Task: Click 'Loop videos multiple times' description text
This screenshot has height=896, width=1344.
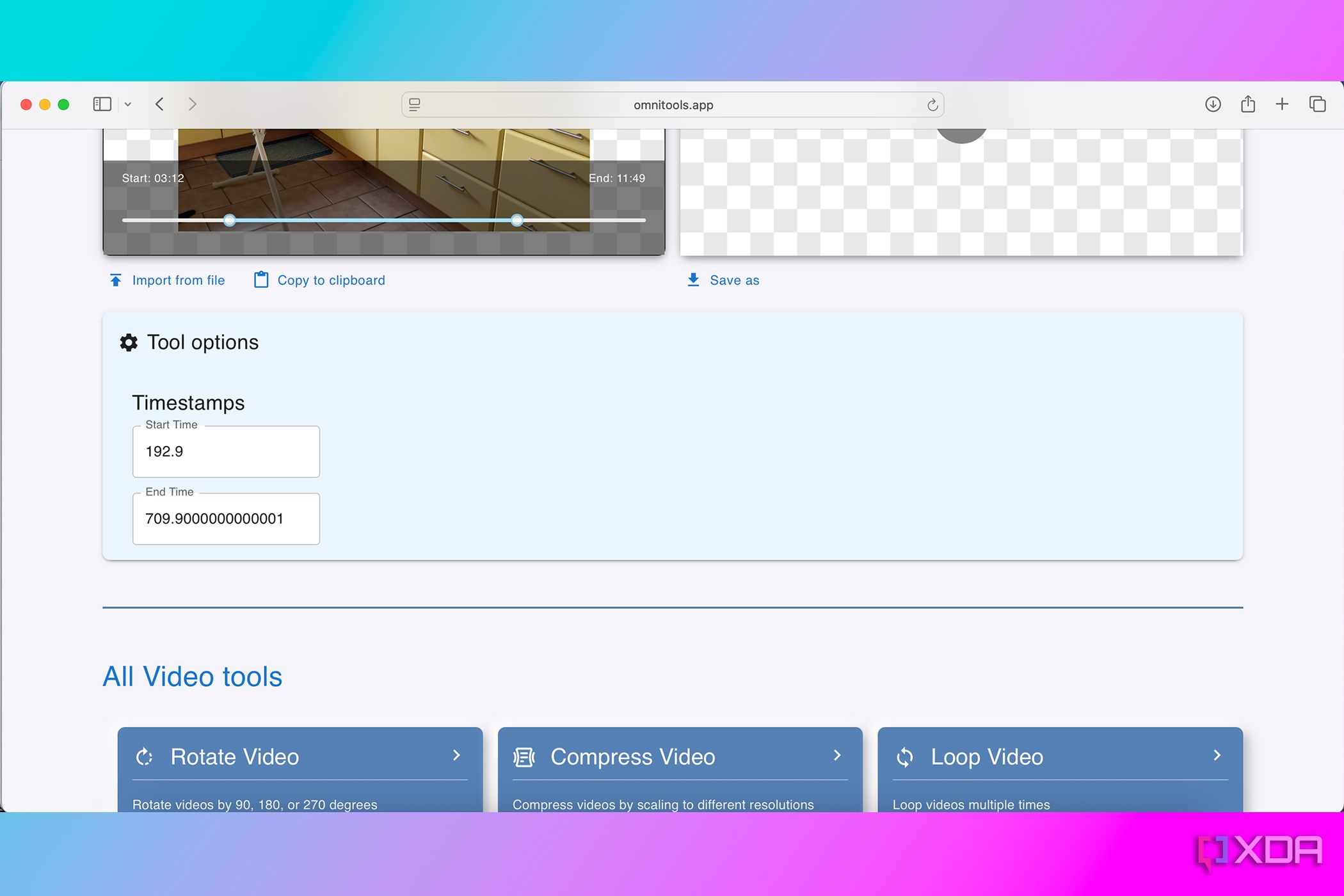Action: pos(972,805)
